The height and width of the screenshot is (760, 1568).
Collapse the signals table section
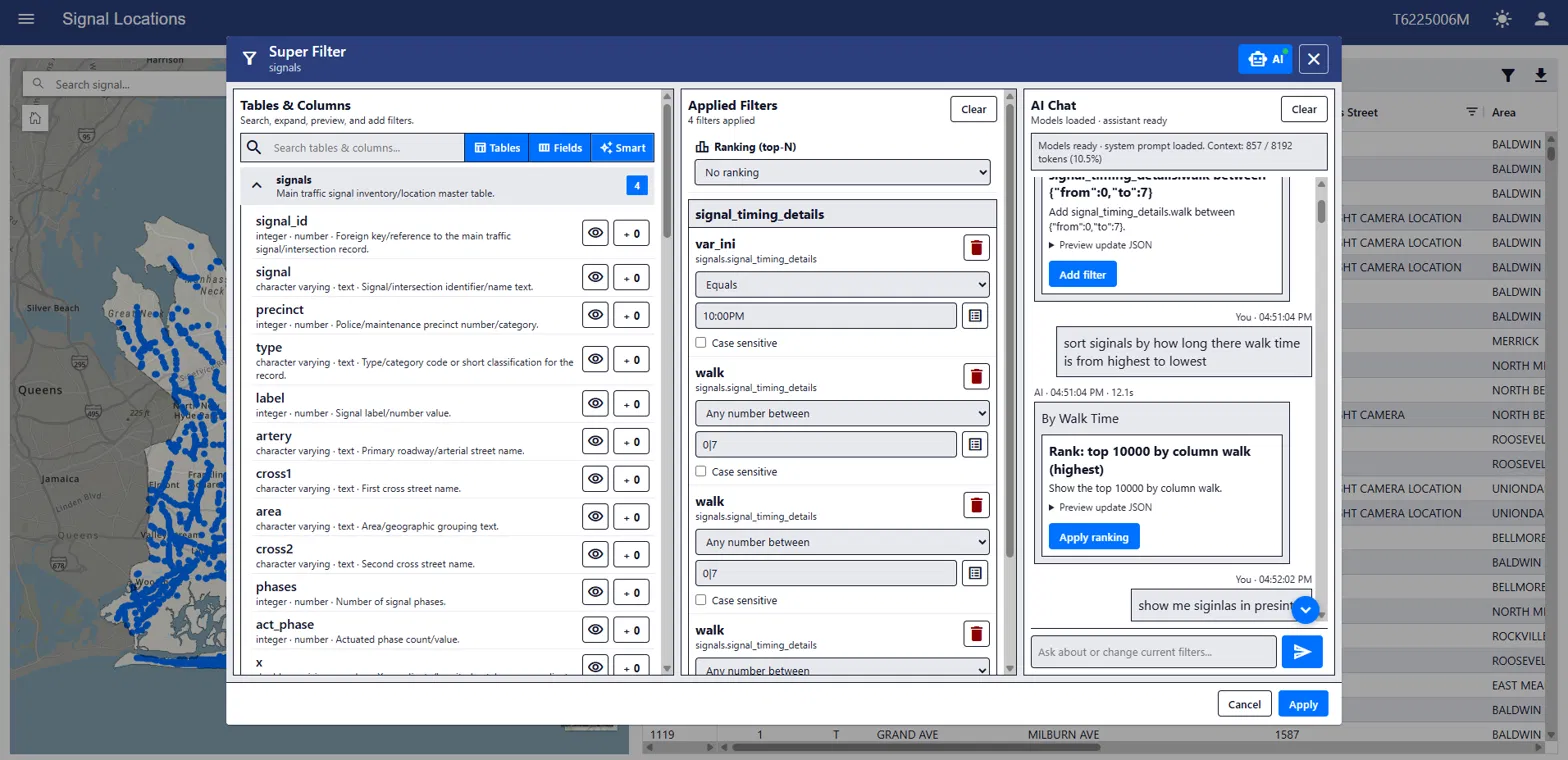tap(257, 185)
